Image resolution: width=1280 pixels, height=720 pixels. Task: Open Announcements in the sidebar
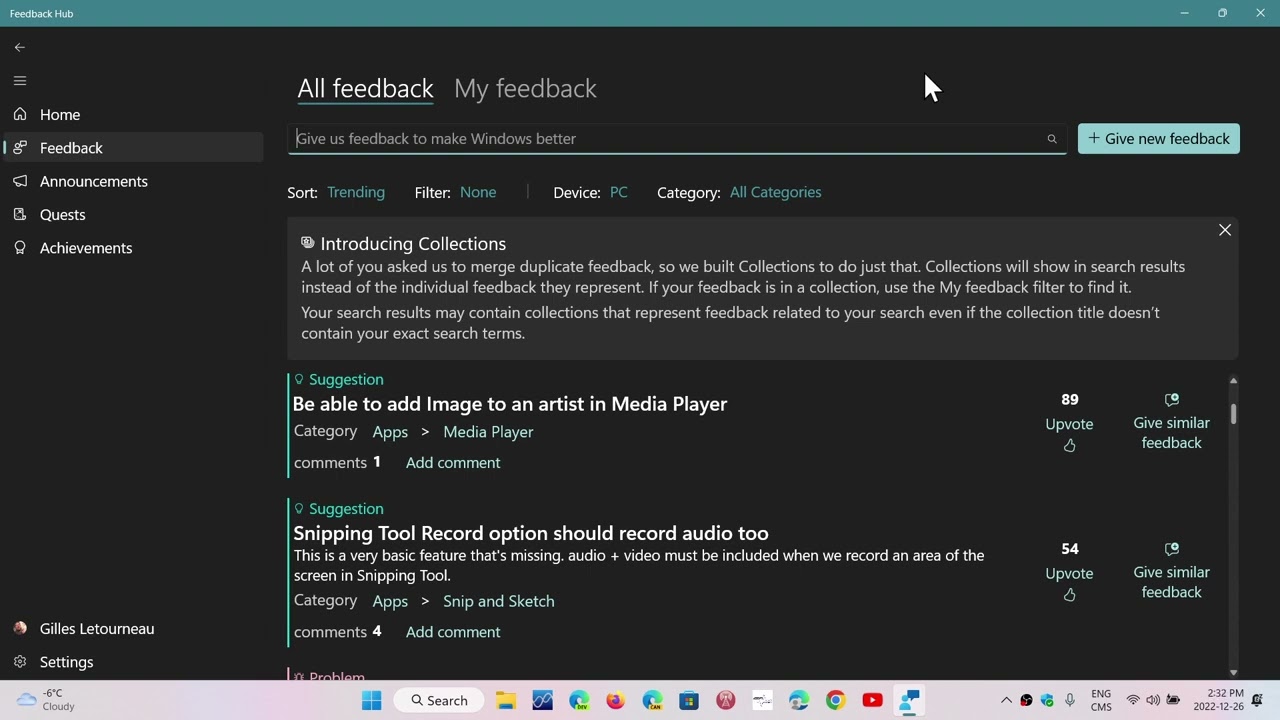(132, 181)
